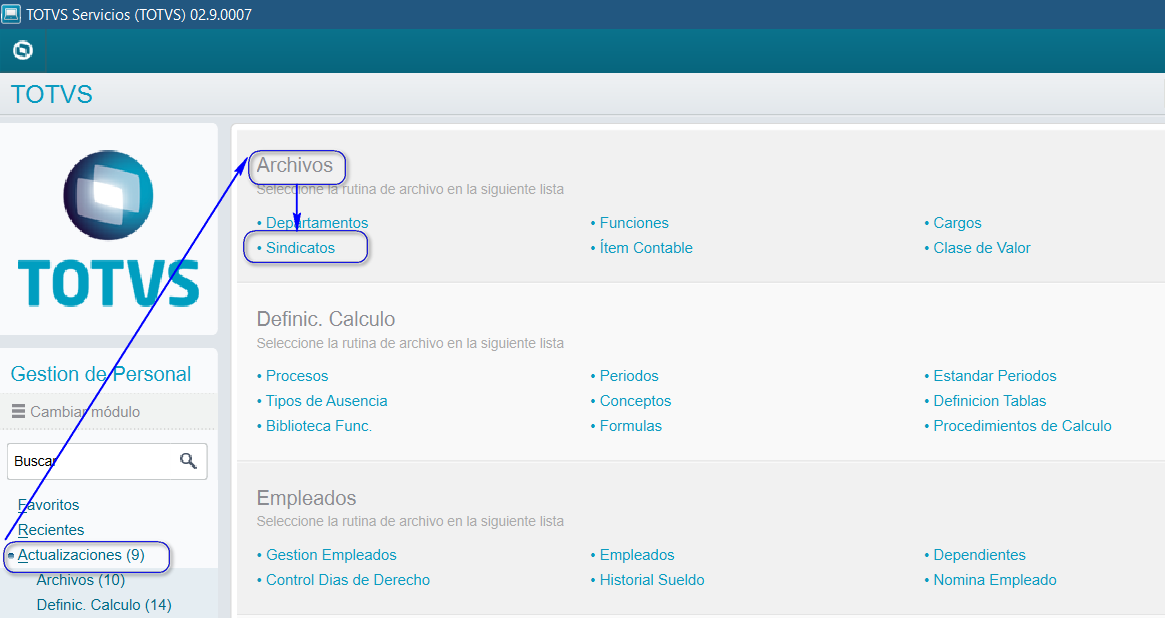The height and width of the screenshot is (618, 1165).
Task: Click the TOTVS breadcrumb title text
Action: (x=52, y=94)
